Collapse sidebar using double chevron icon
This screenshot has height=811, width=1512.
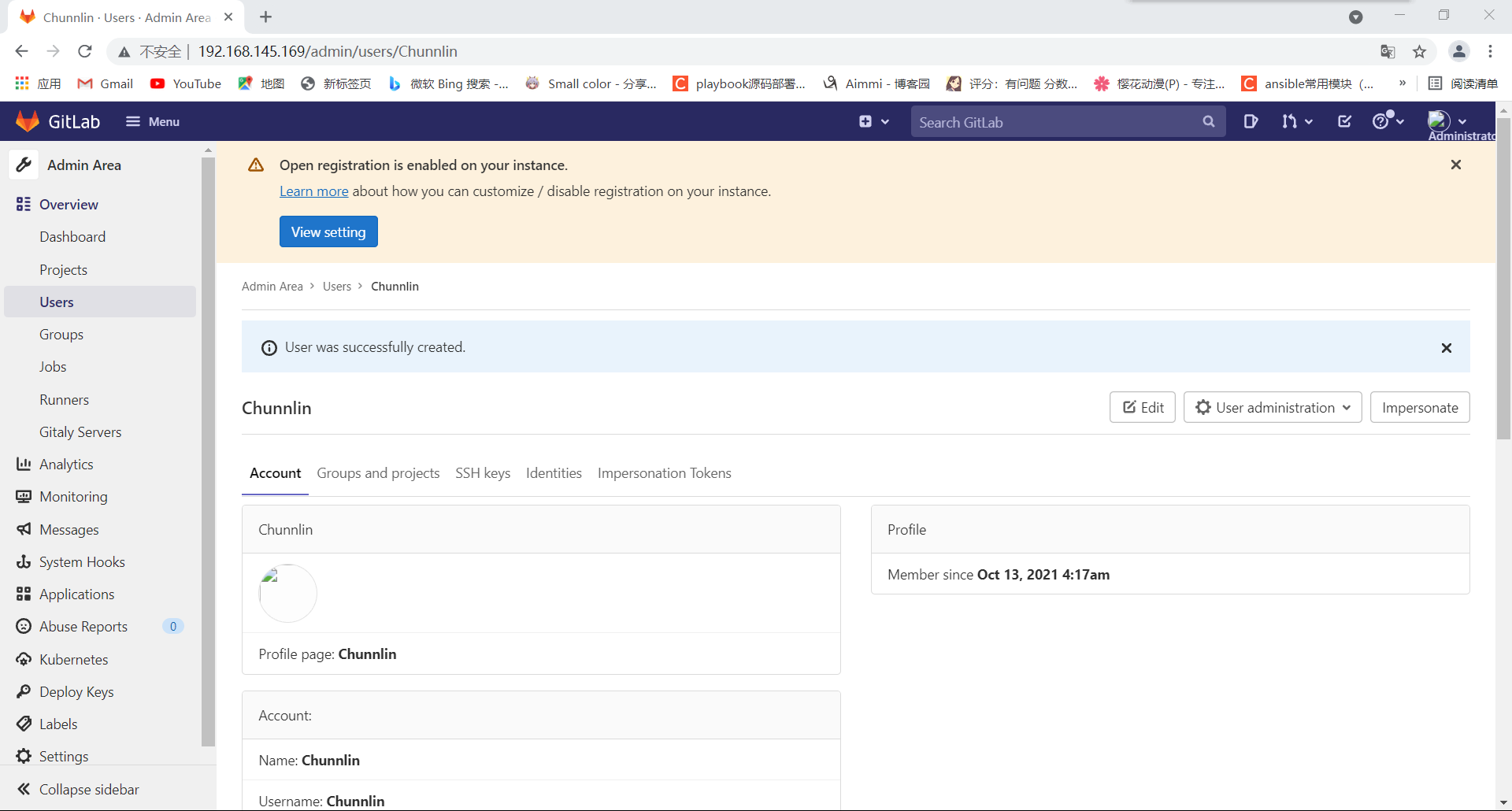click(x=24, y=789)
